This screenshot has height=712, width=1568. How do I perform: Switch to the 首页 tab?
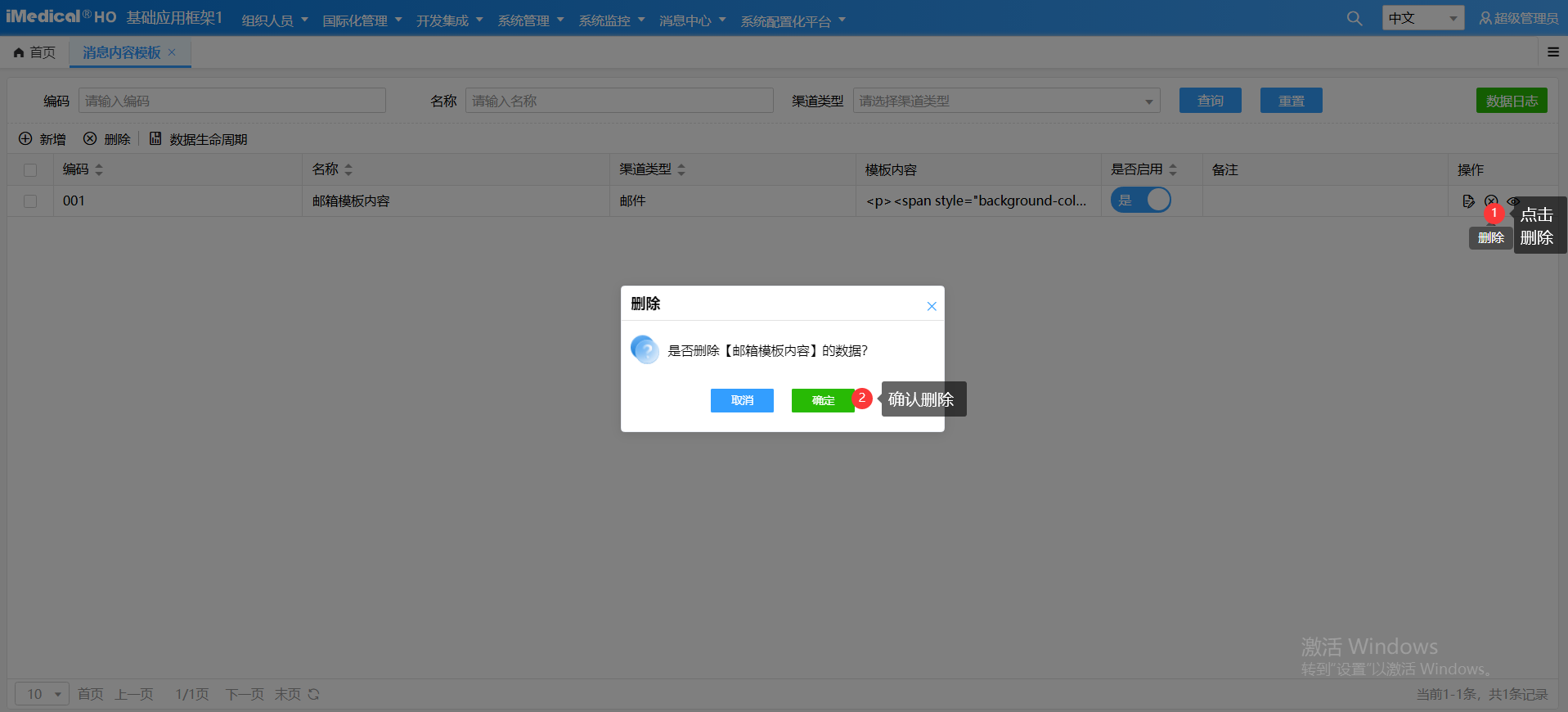[35, 52]
